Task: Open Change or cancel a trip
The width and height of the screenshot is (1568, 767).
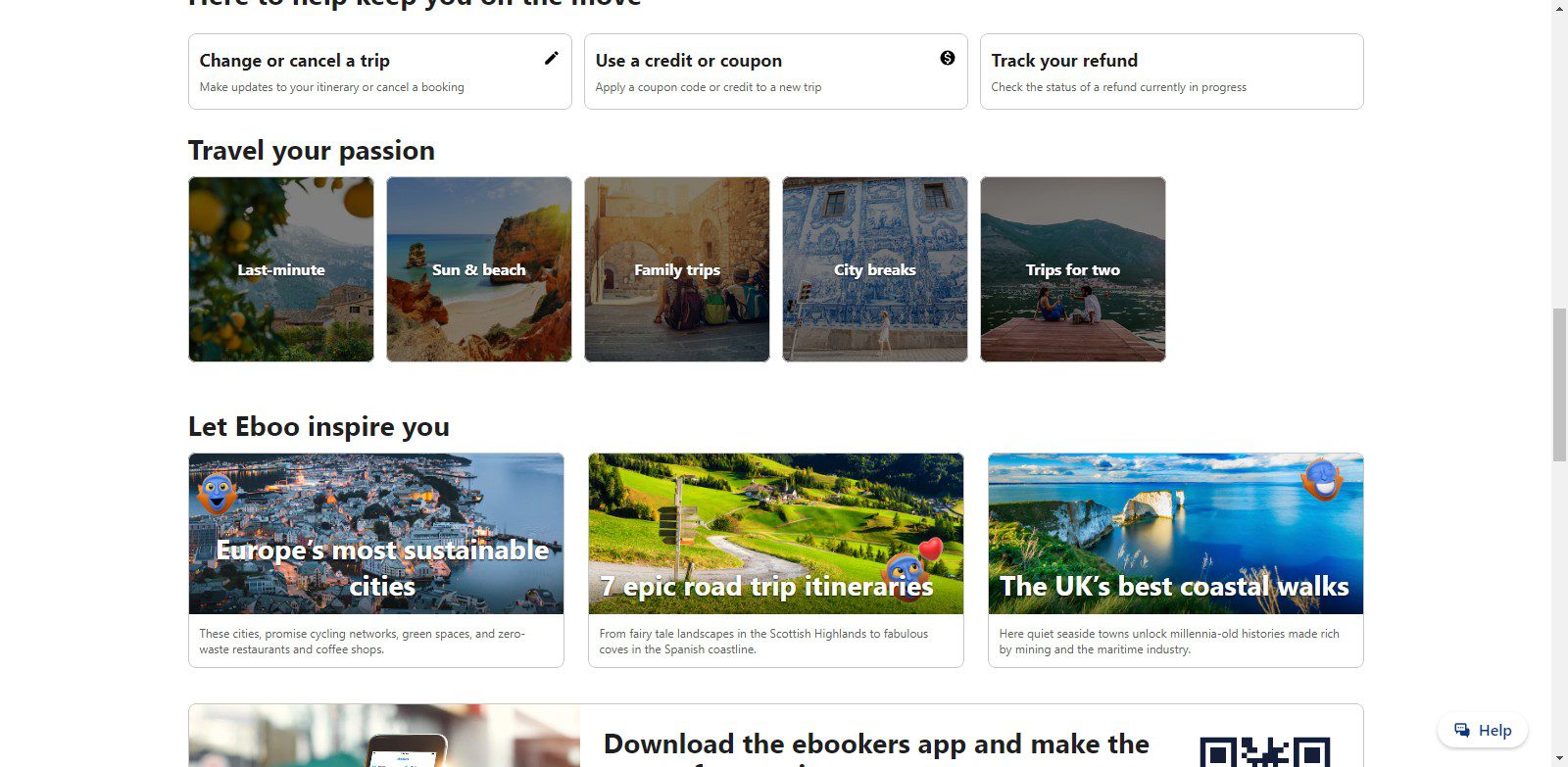Action: point(379,72)
